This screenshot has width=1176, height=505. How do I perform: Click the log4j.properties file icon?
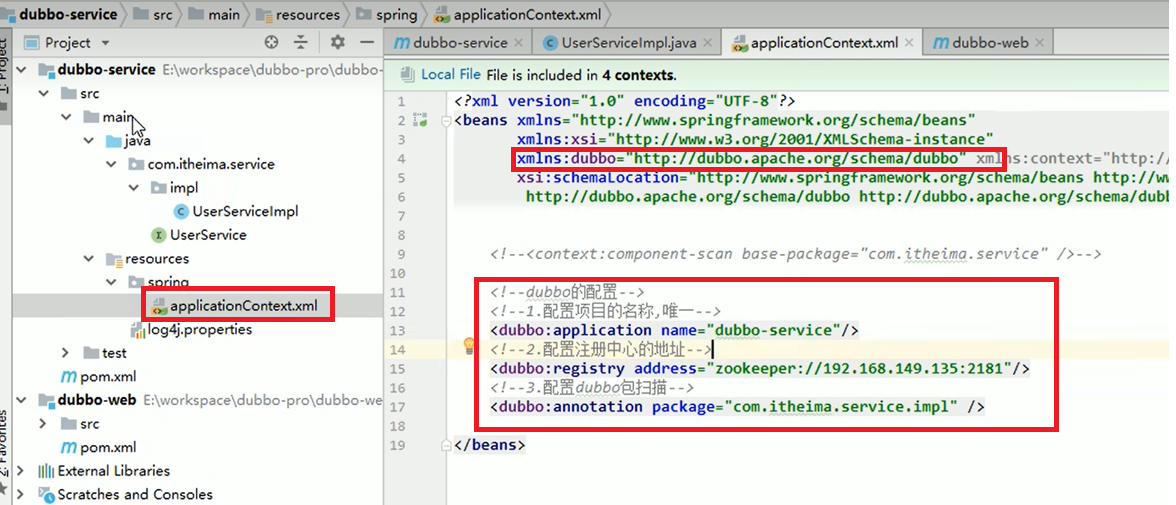click(x=137, y=329)
